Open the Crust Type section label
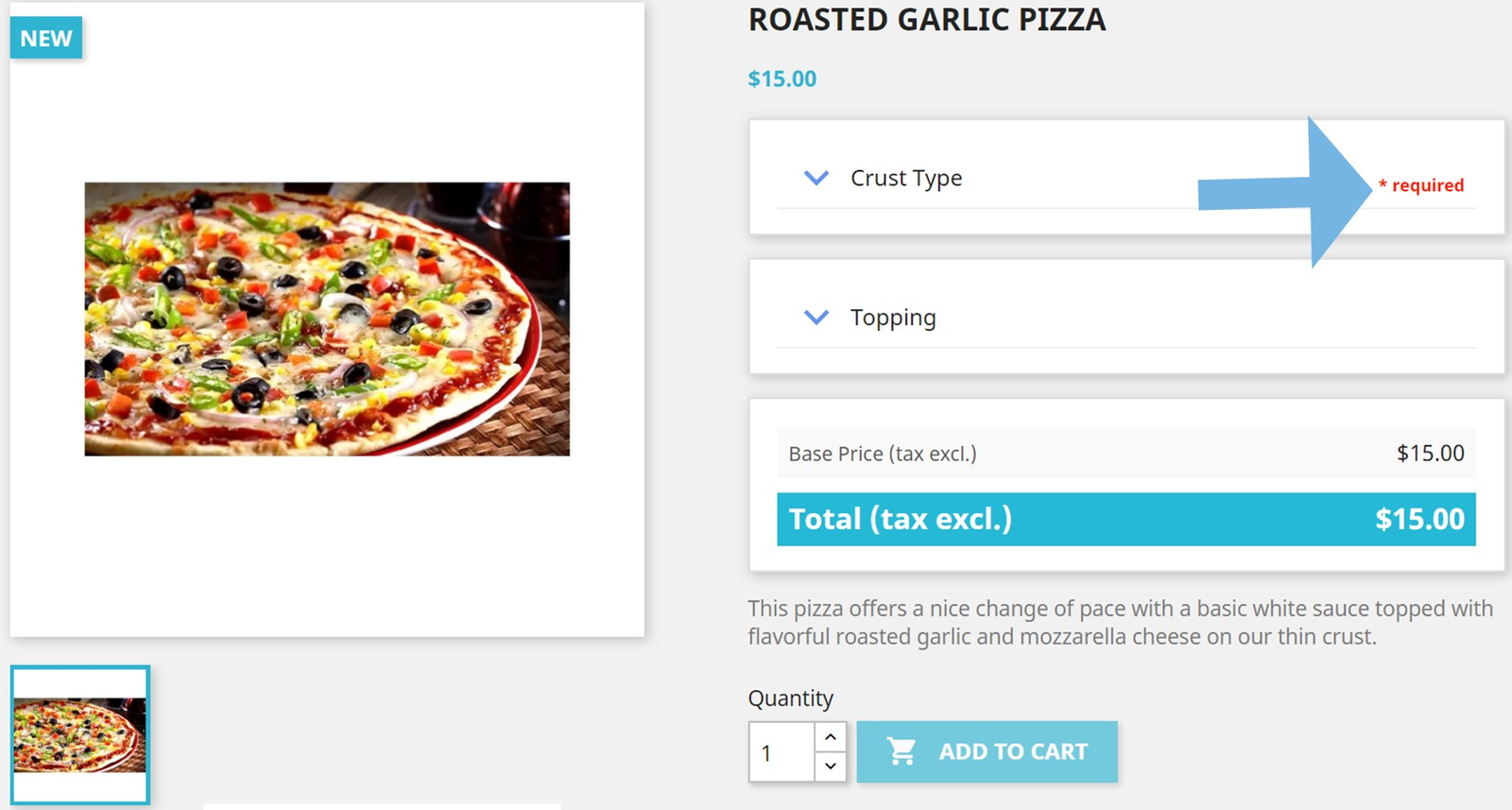 [x=906, y=178]
